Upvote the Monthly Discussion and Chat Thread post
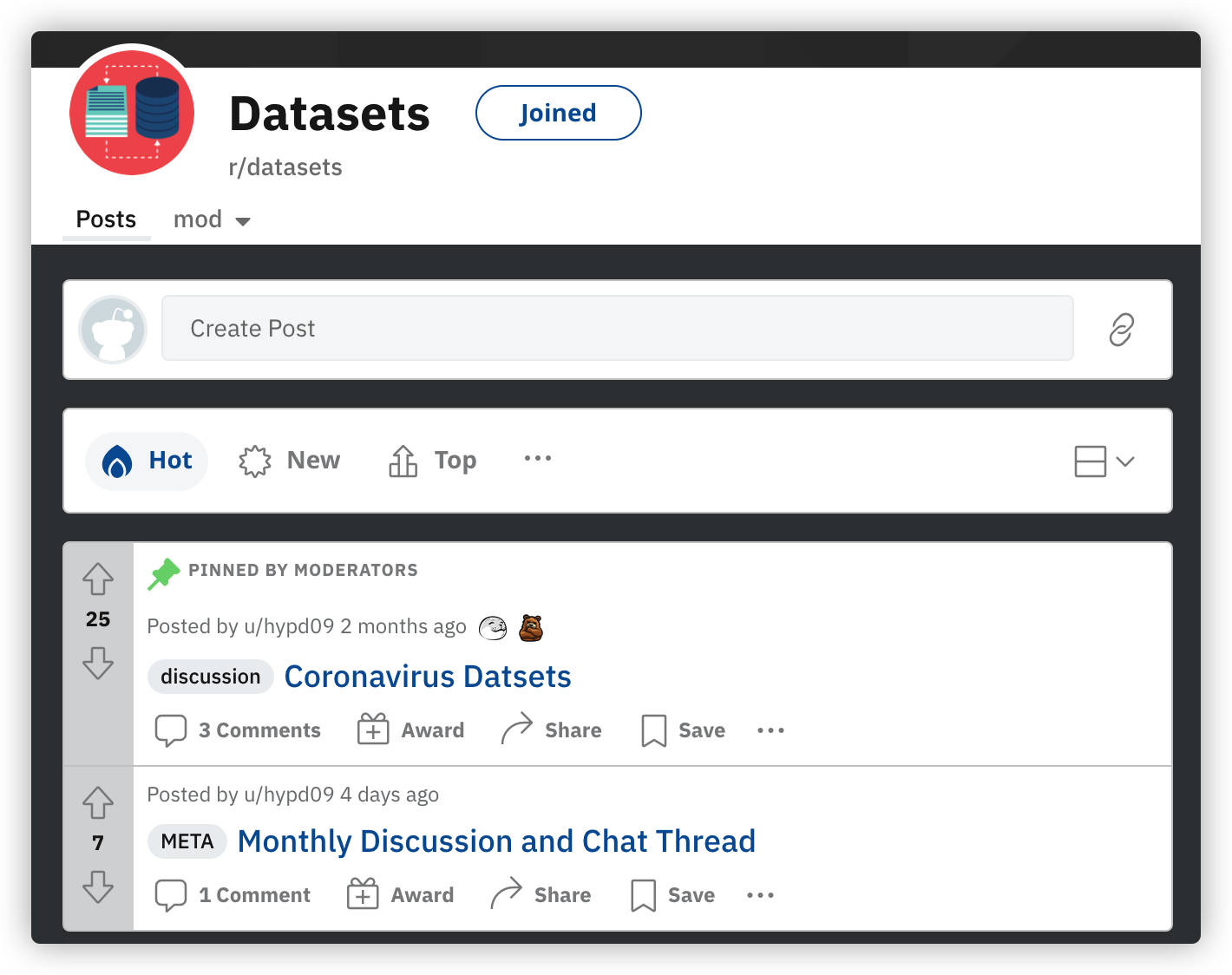Screen dimensions: 1232x975 [98, 803]
